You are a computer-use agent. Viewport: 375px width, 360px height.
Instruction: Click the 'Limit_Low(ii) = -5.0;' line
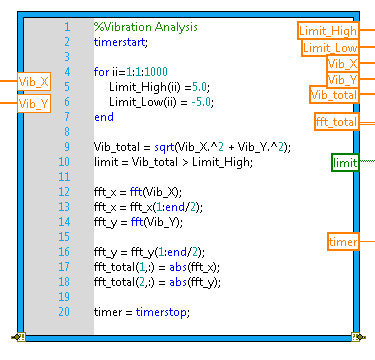(x=161, y=102)
